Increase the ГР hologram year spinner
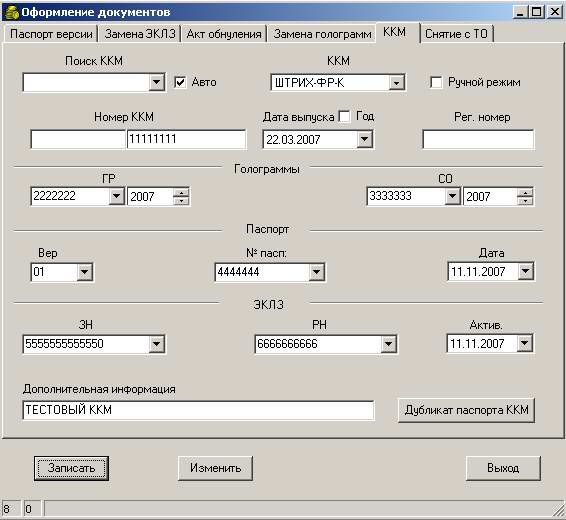 pyautogui.click(x=181, y=192)
